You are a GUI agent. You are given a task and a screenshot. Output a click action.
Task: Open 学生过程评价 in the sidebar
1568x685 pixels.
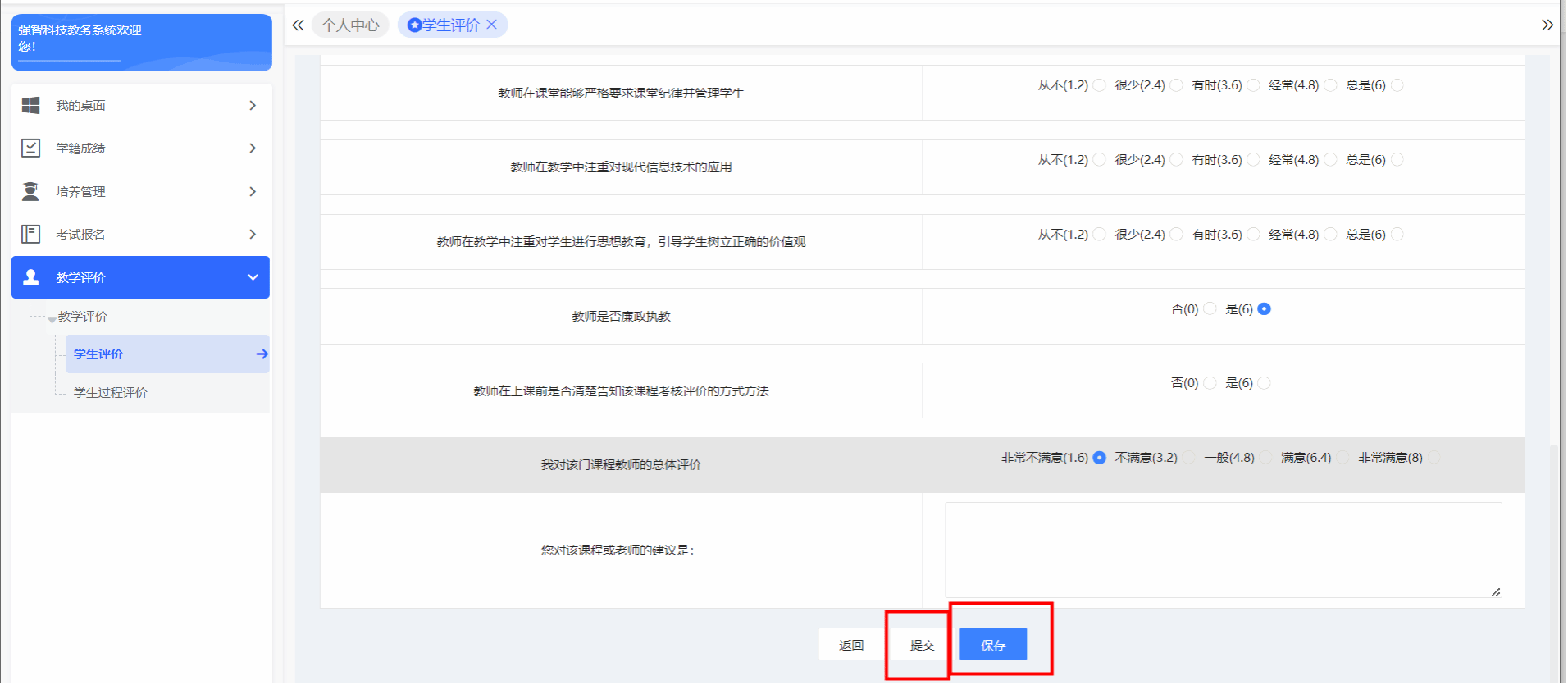pyautogui.click(x=111, y=392)
